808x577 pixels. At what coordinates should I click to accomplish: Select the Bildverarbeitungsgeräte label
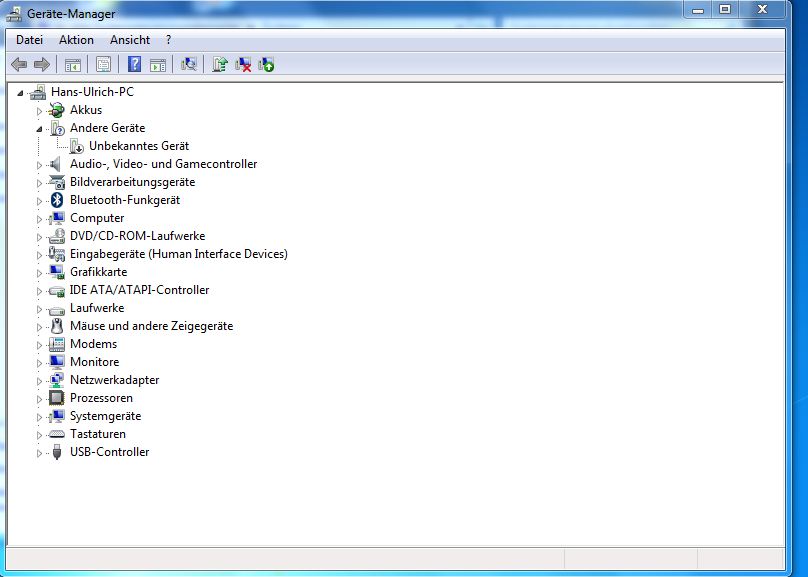pos(132,182)
